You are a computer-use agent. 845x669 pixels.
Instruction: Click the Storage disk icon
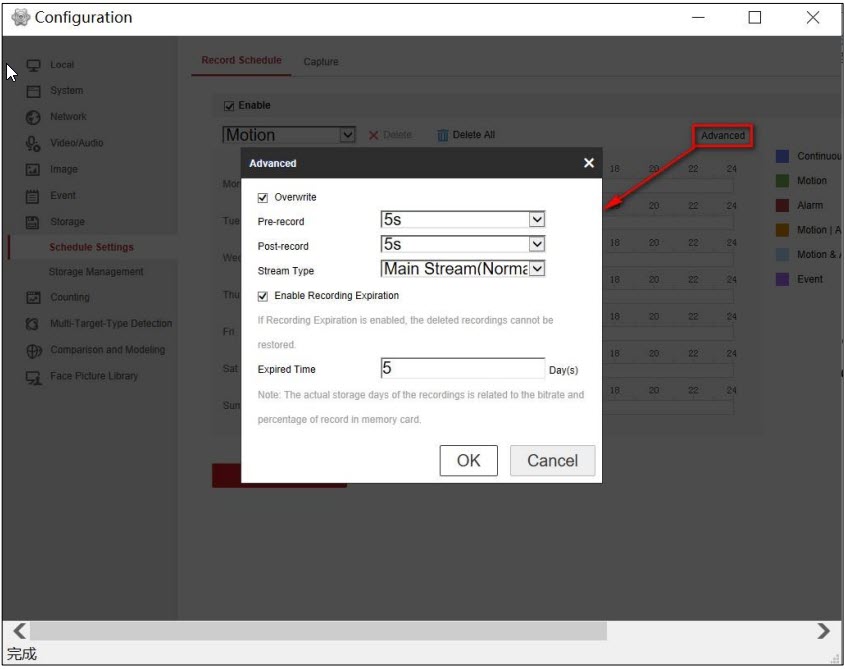click(x=33, y=222)
